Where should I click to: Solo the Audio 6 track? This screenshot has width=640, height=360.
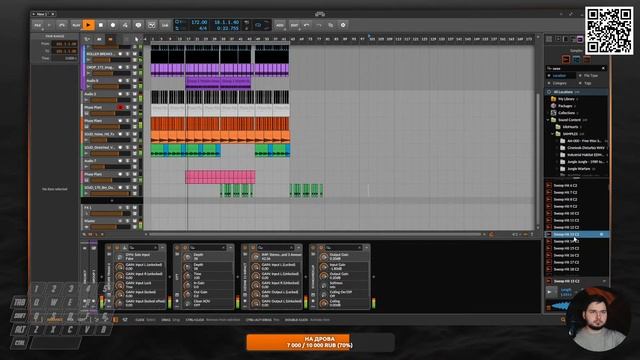(x=127, y=81)
